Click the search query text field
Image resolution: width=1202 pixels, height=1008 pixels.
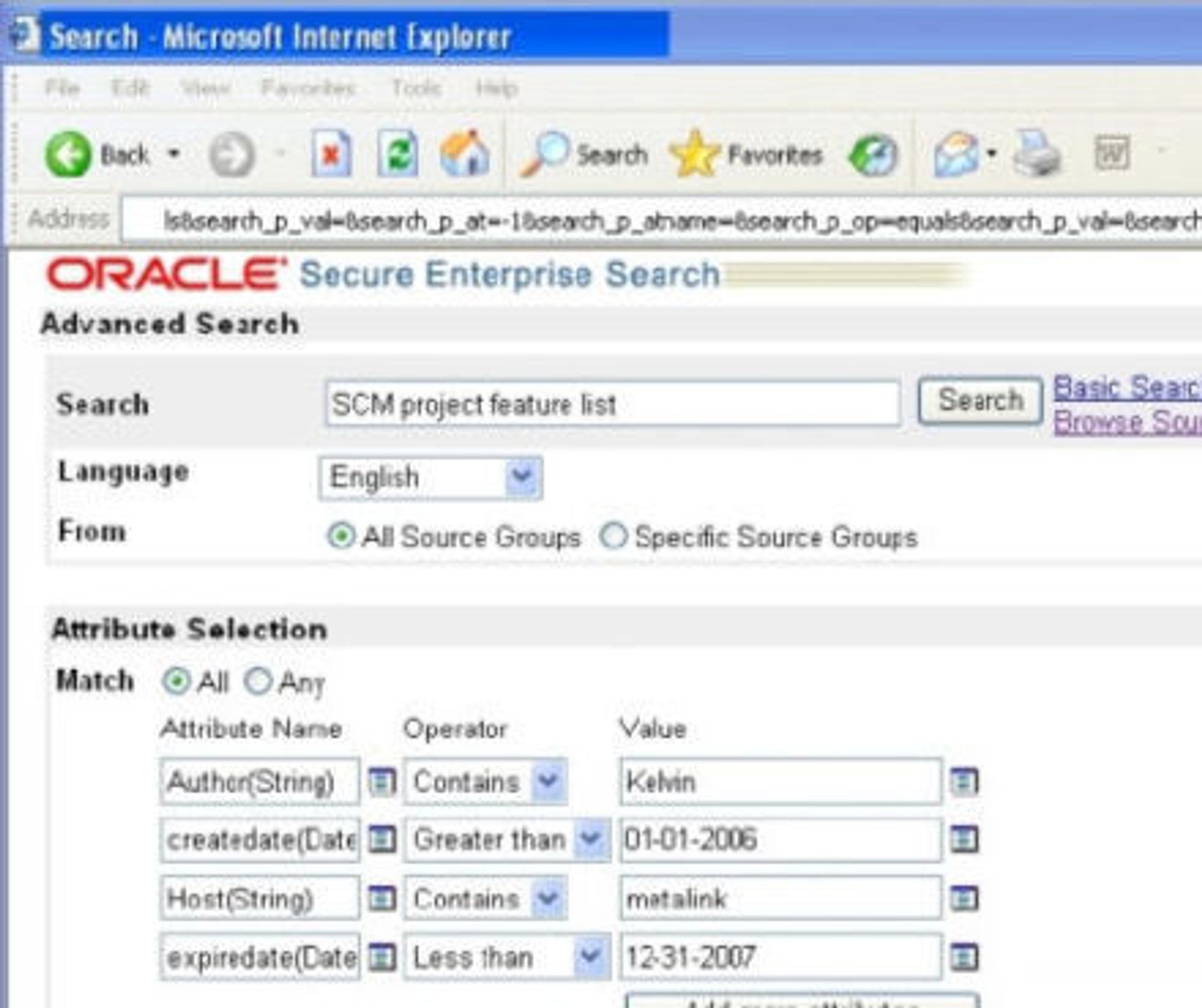click(x=612, y=403)
